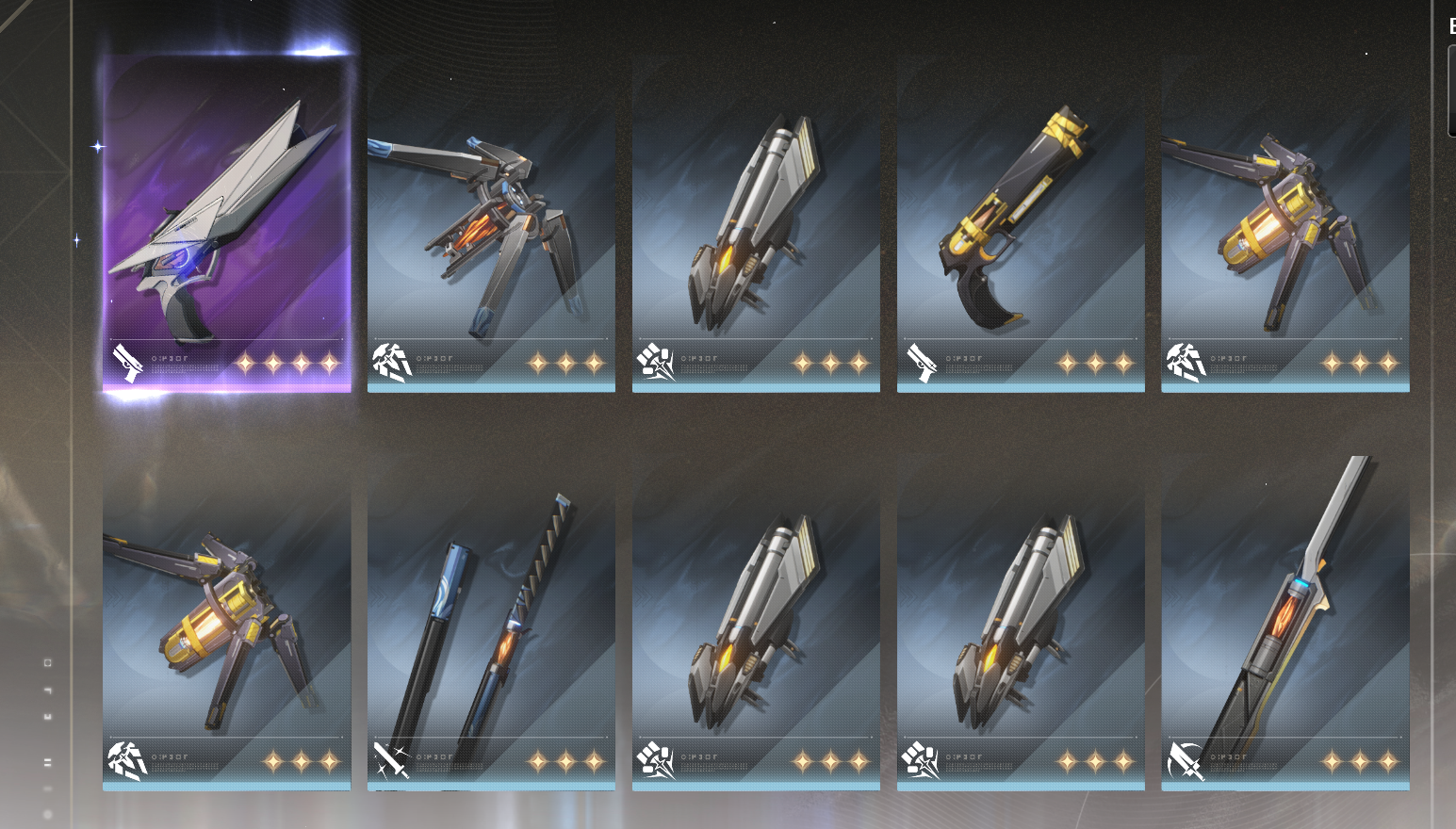Click the pistol icon on the gold revolver card
This screenshot has height=829, width=1456.
pyautogui.click(x=922, y=364)
